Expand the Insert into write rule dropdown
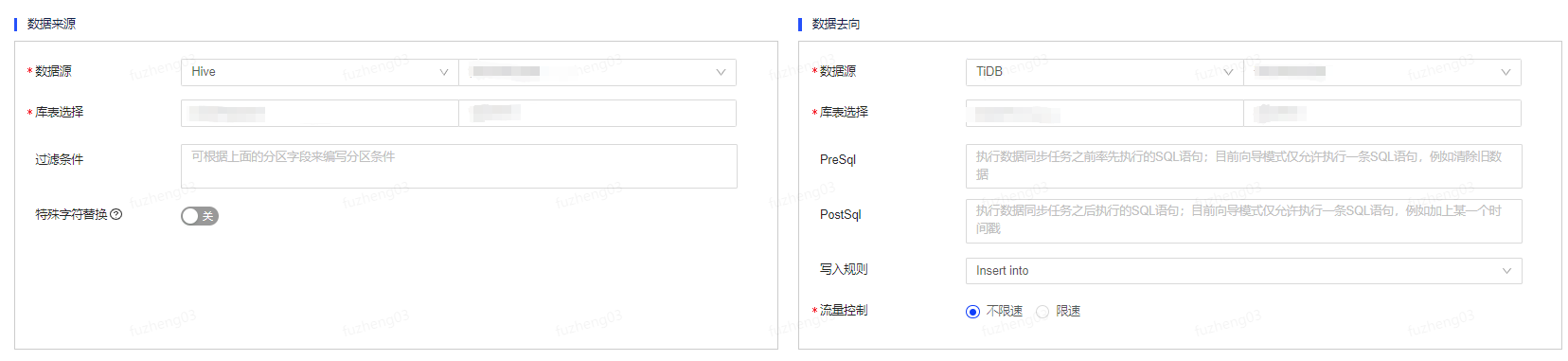 [1243, 271]
